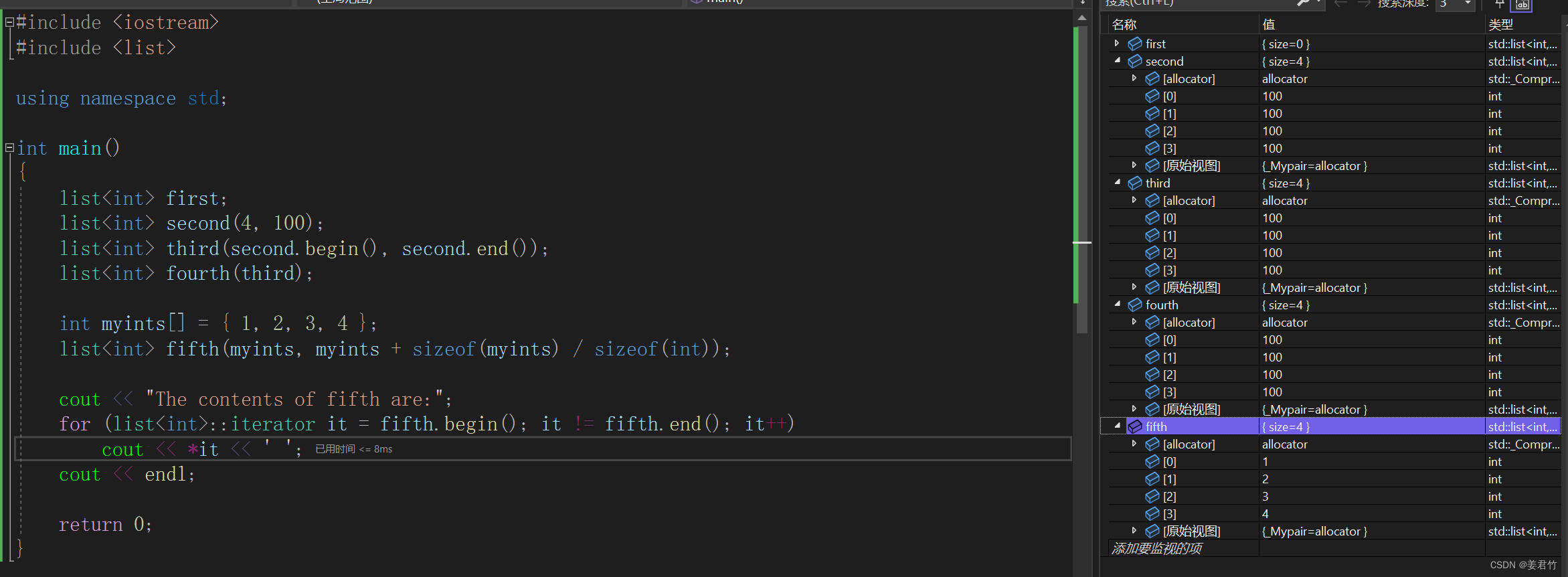Viewport: 1568px width, 577px height.
Task: Click the icon of [1] under second
Action: [1152, 113]
